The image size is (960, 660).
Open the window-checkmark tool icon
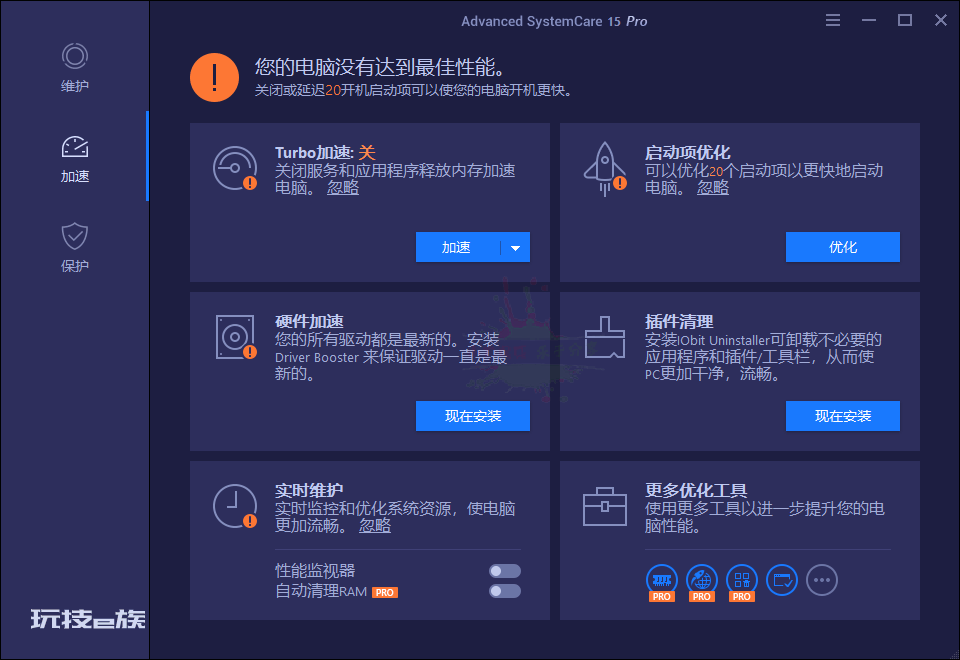(782, 580)
